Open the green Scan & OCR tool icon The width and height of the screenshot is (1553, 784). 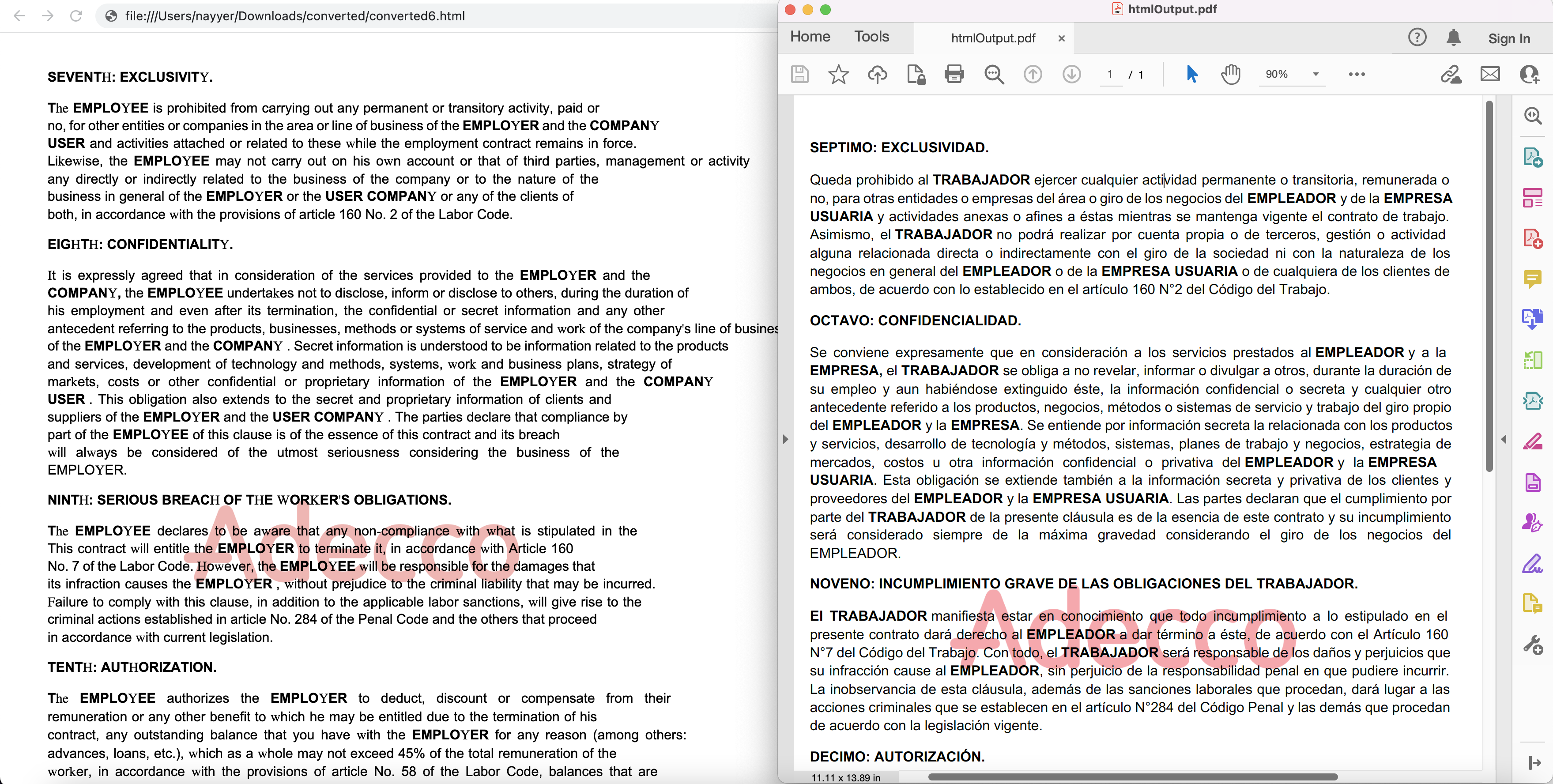[1533, 360]
